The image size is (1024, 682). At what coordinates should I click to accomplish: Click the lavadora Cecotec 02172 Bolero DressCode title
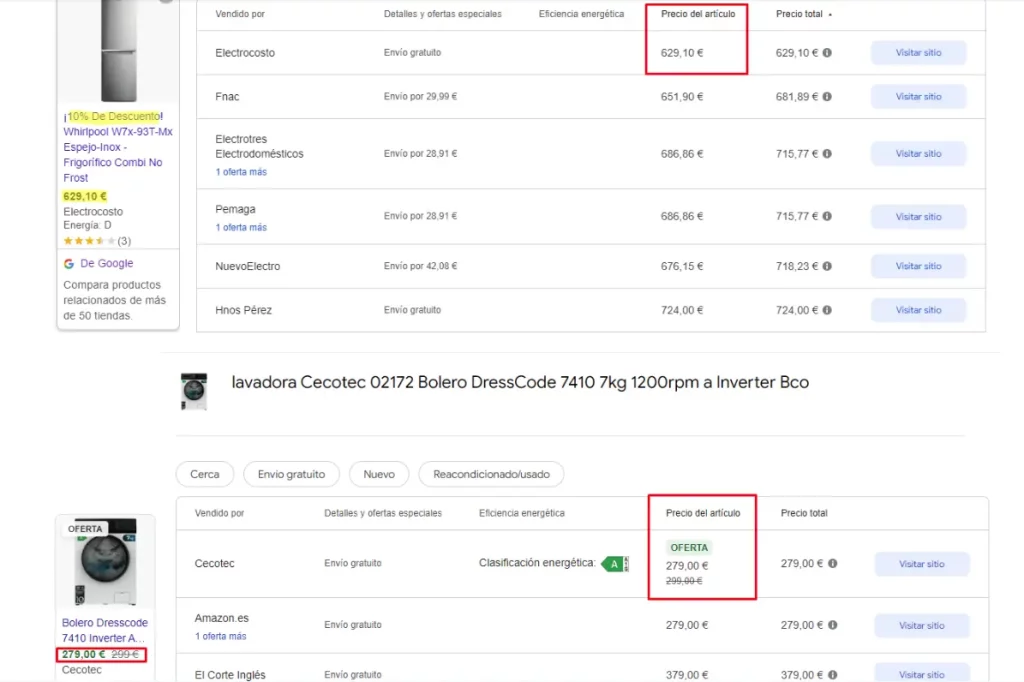point(520,383)
